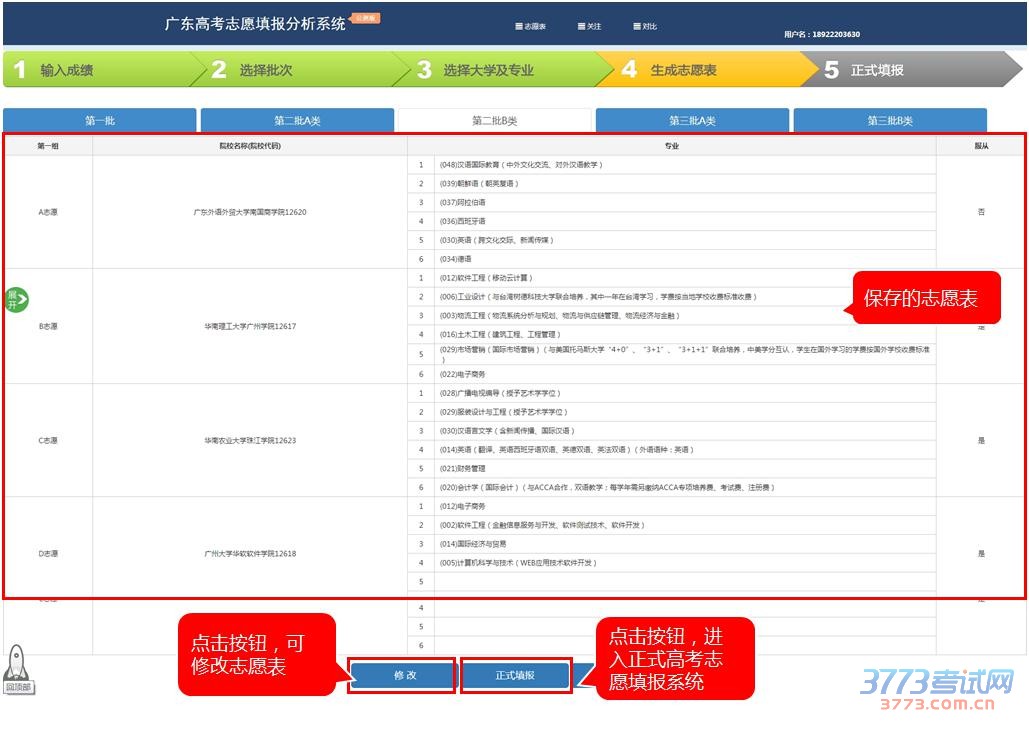This screenshot has height=729, width=1029.
Task: Open the 第三批B类 tab
Action: (x=889, y=121)
